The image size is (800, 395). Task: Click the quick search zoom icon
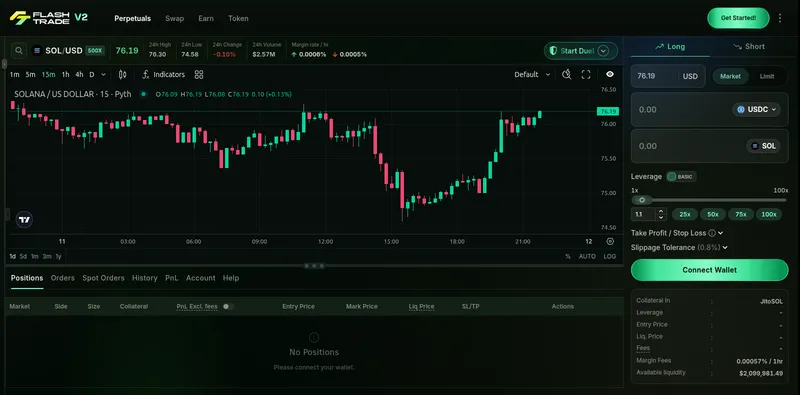(566, 75)
